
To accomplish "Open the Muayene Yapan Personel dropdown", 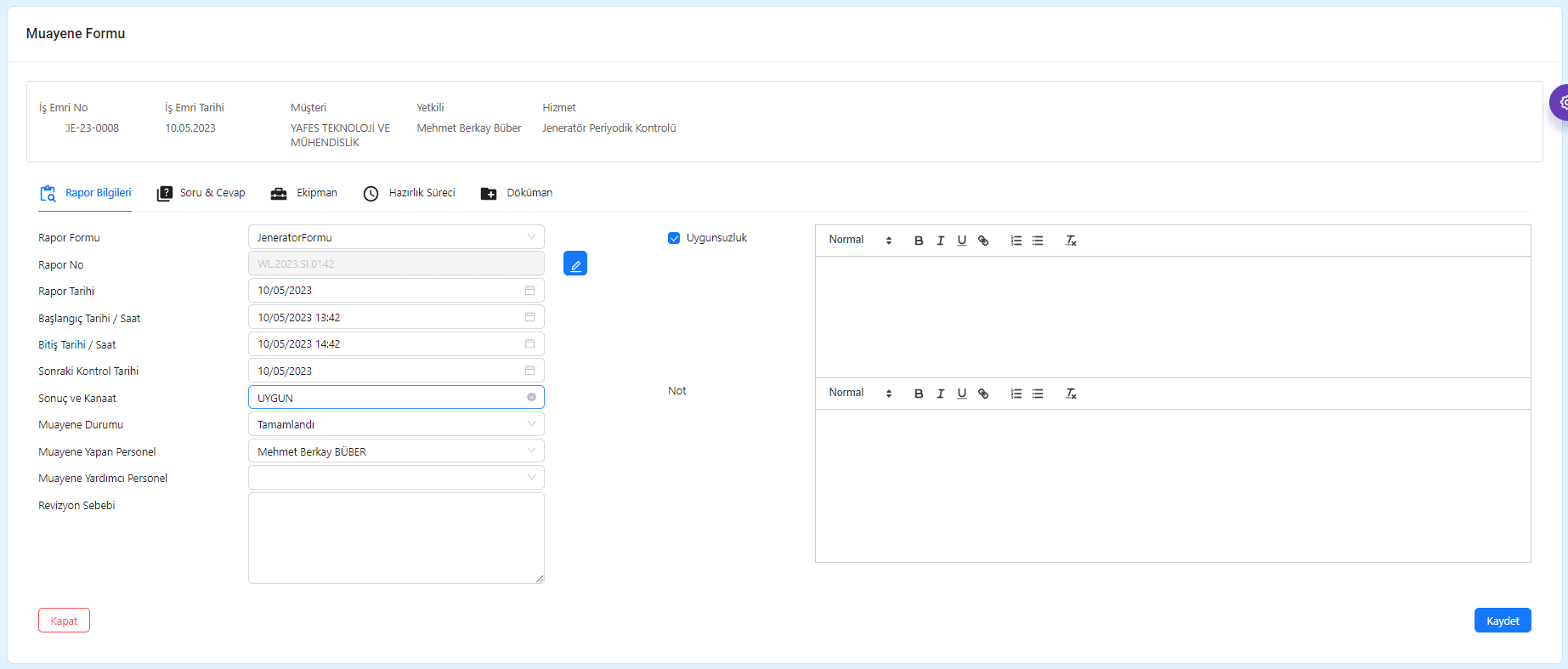I will pyautogui.click(x=396, y=451).
